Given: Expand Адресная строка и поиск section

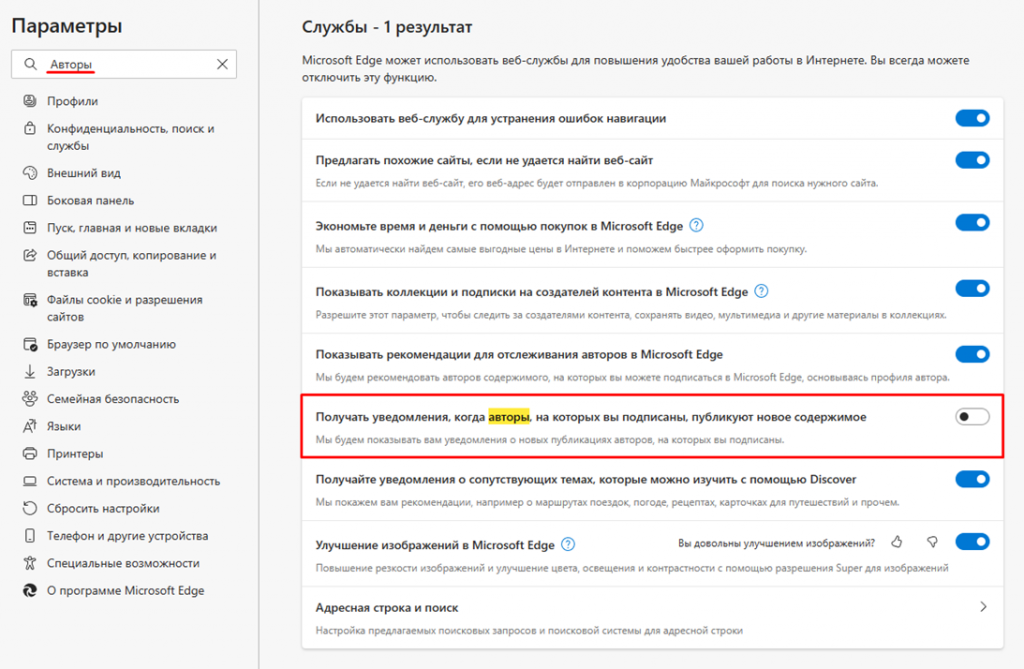Looking at the screenshot, I should (x=983, y=607).
